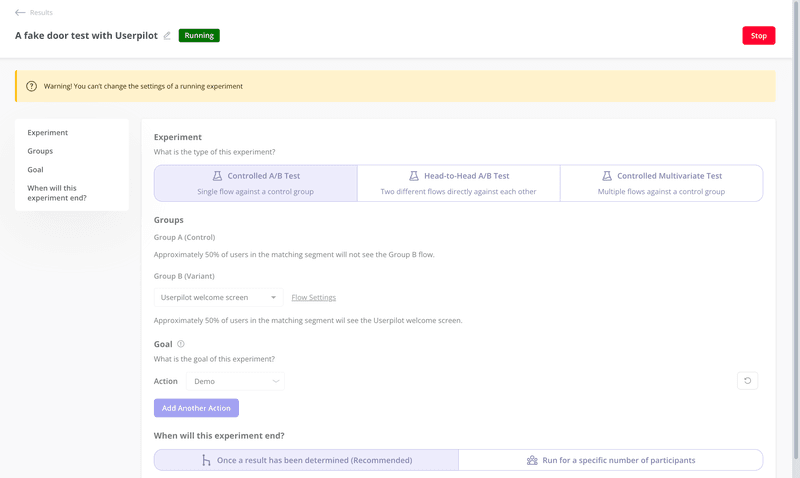Stop the running experiment

point(758,36)
